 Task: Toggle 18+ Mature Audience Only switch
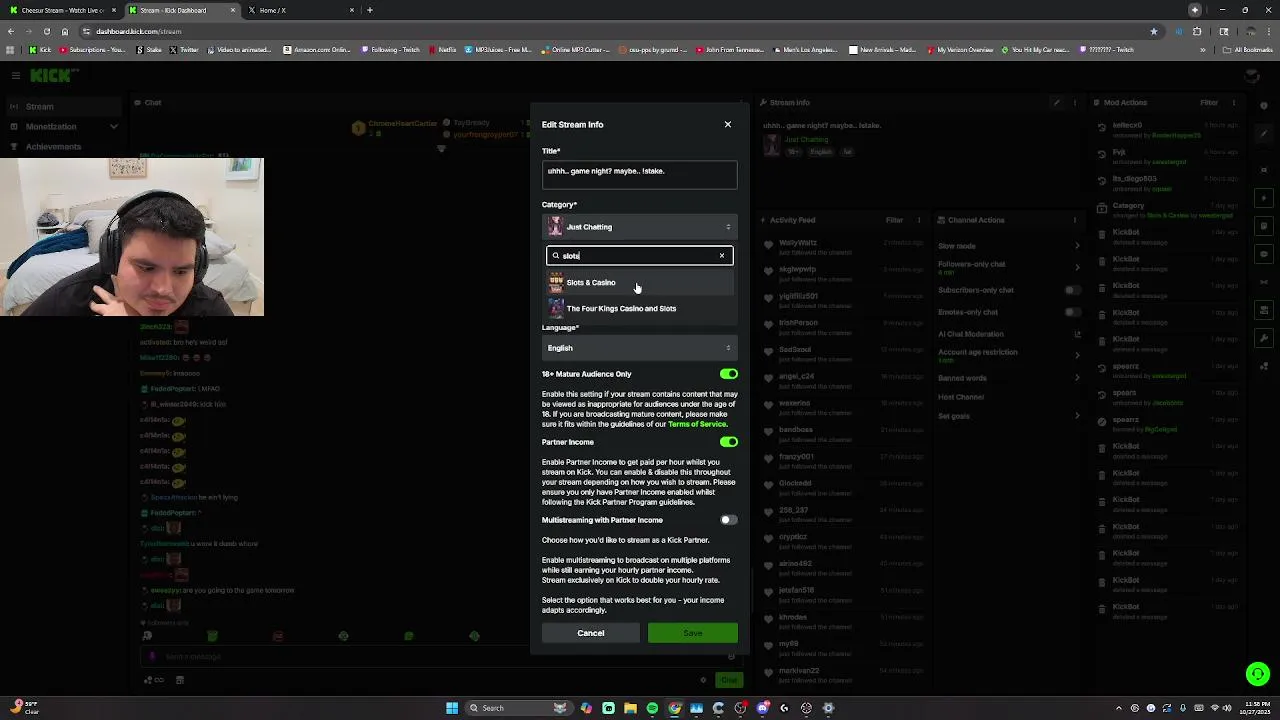click(729, 374)
